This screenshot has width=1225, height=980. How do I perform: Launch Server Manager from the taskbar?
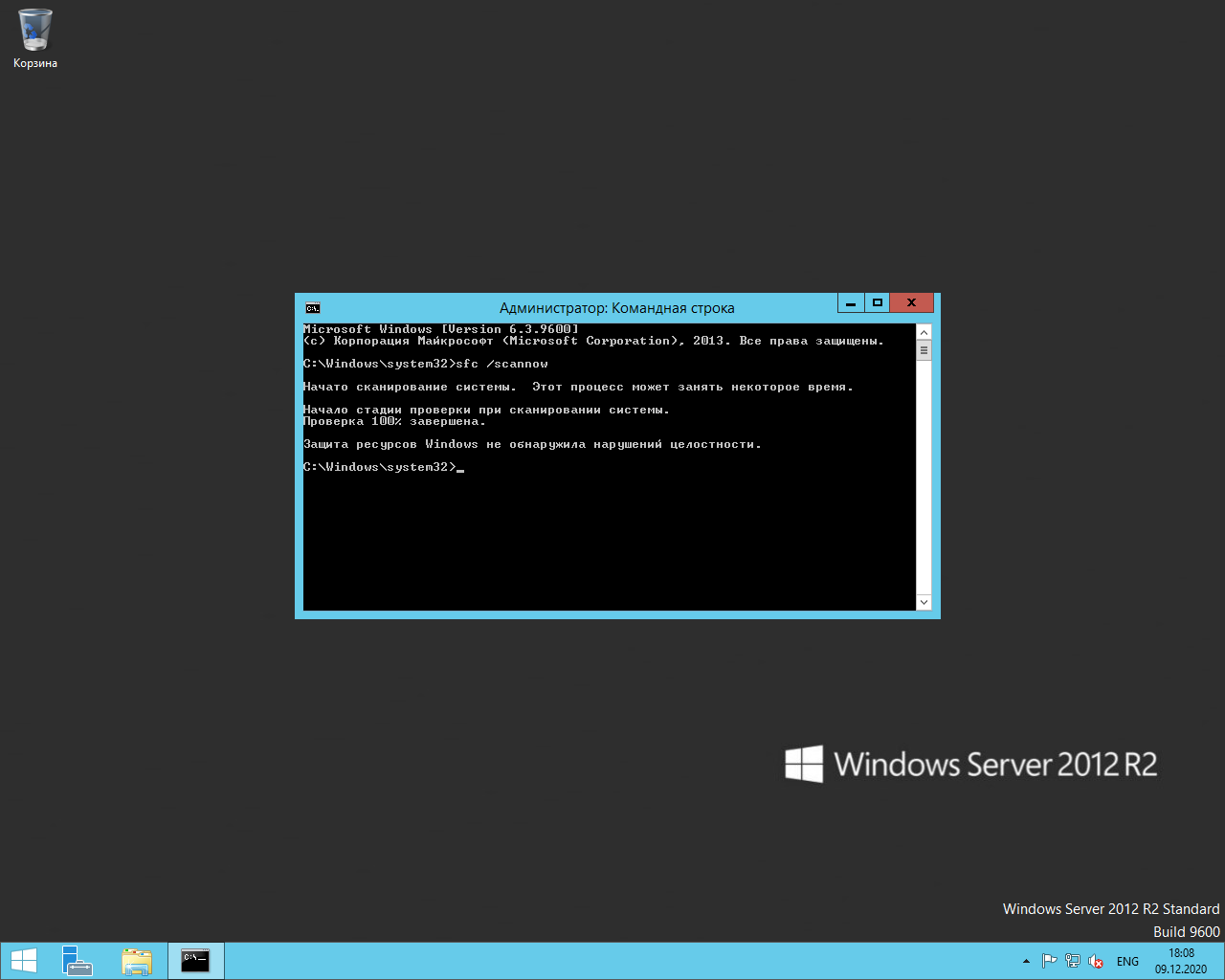point(77,961)
